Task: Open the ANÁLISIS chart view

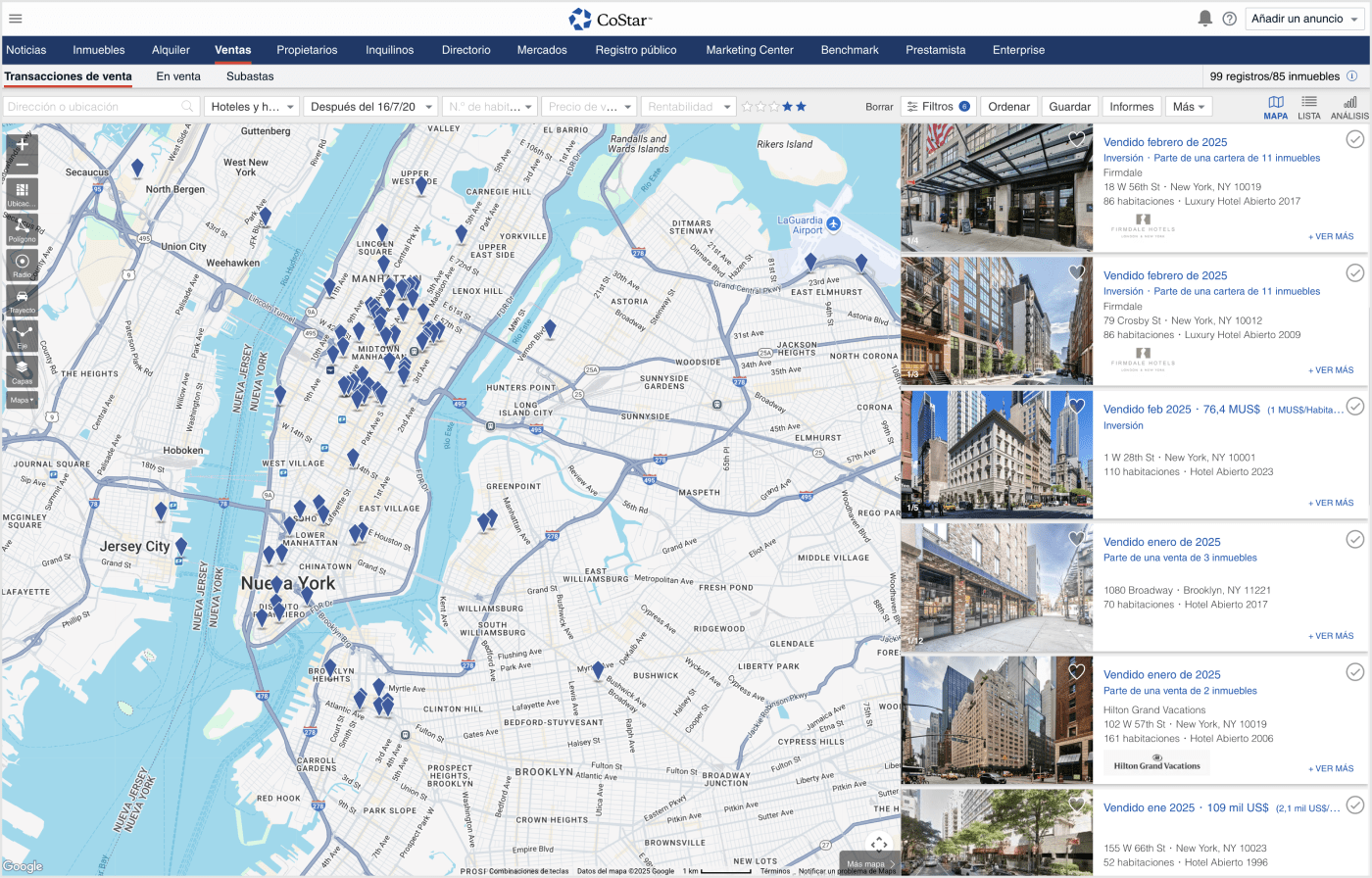Action: (x=1349, y=107)
